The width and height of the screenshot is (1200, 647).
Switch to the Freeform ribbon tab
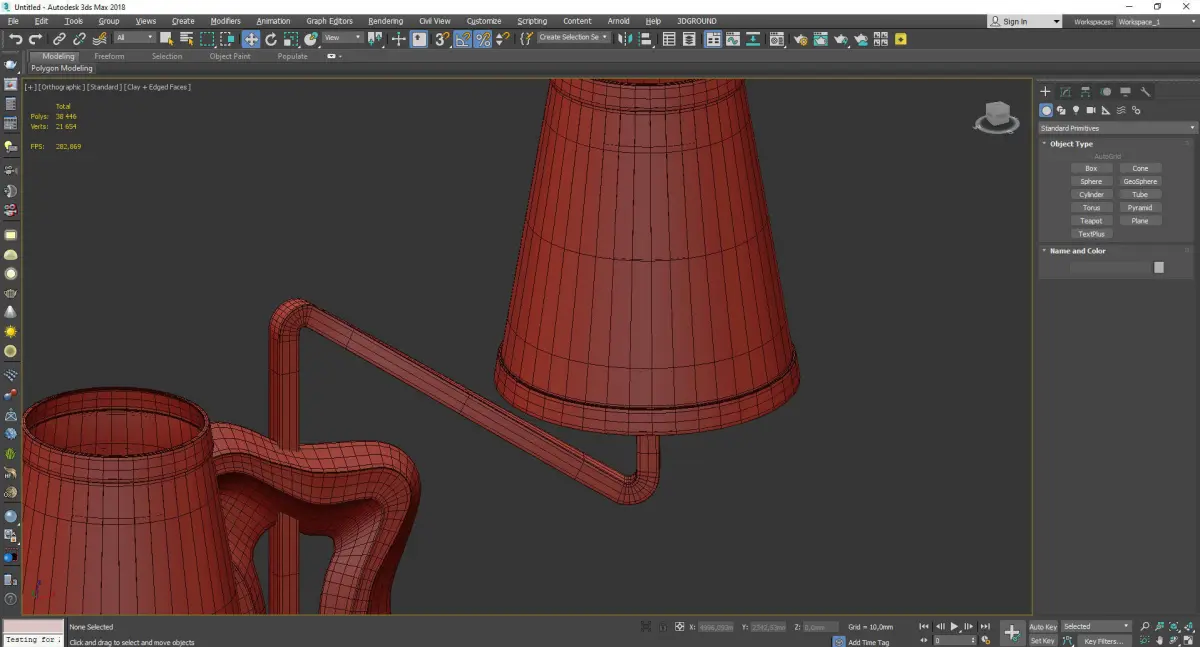coord(109,57)
